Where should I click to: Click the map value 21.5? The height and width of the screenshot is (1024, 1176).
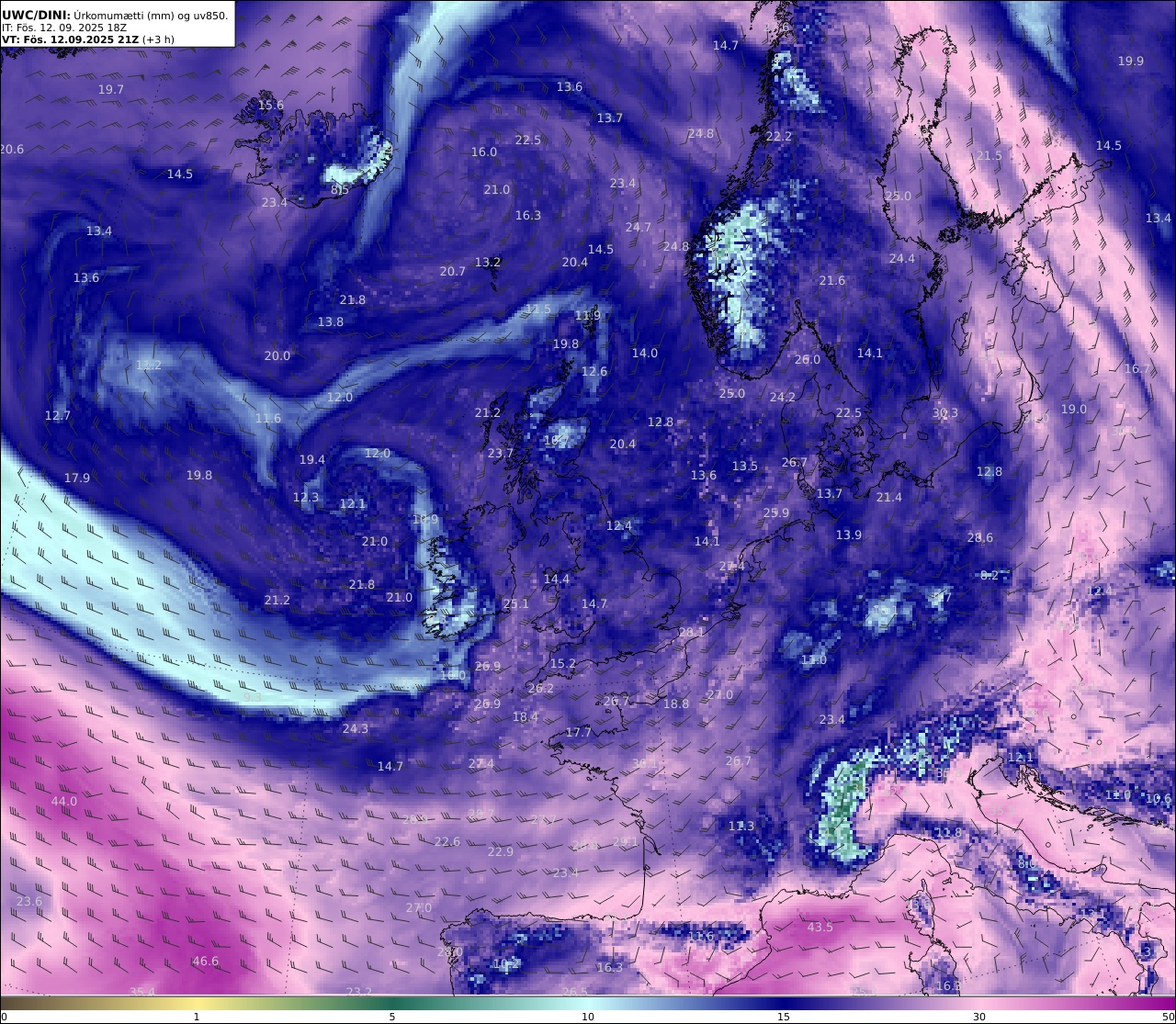[989, 156]
